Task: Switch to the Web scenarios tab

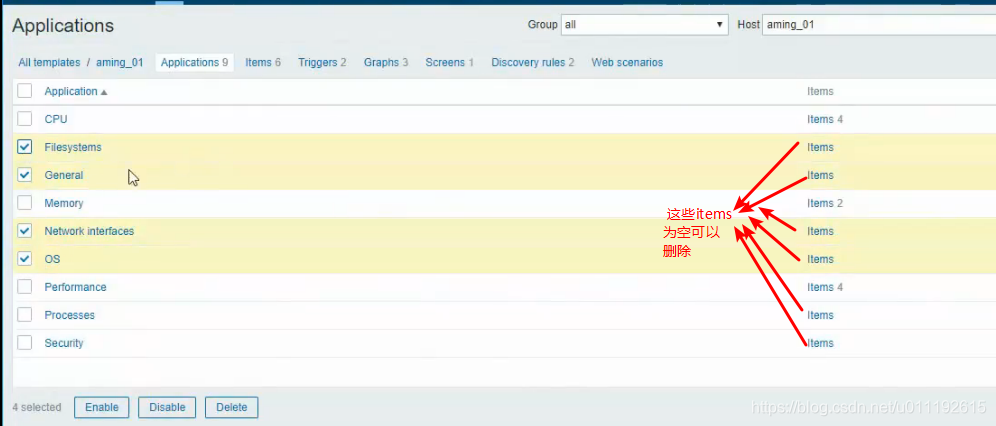Action: (x=627, y=62)
